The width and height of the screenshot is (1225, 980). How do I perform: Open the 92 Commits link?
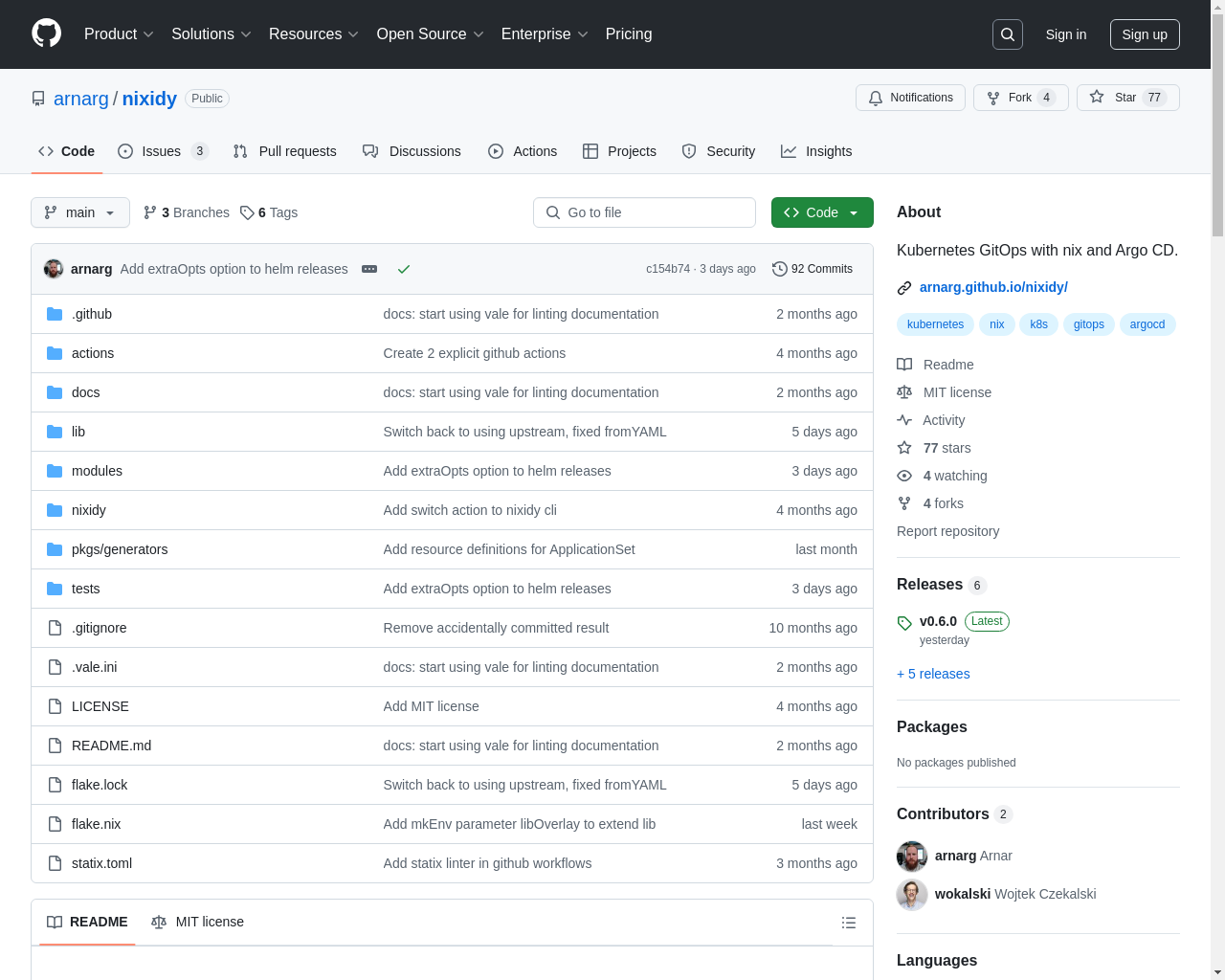[x=813, y=269]
